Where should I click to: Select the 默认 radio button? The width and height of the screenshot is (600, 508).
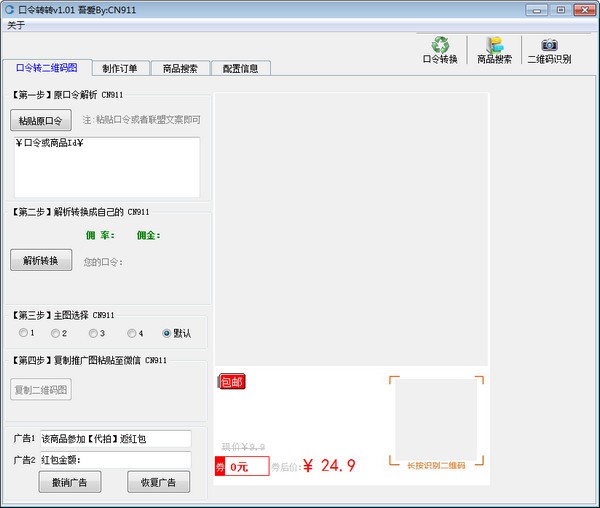(x=166, y=334)
